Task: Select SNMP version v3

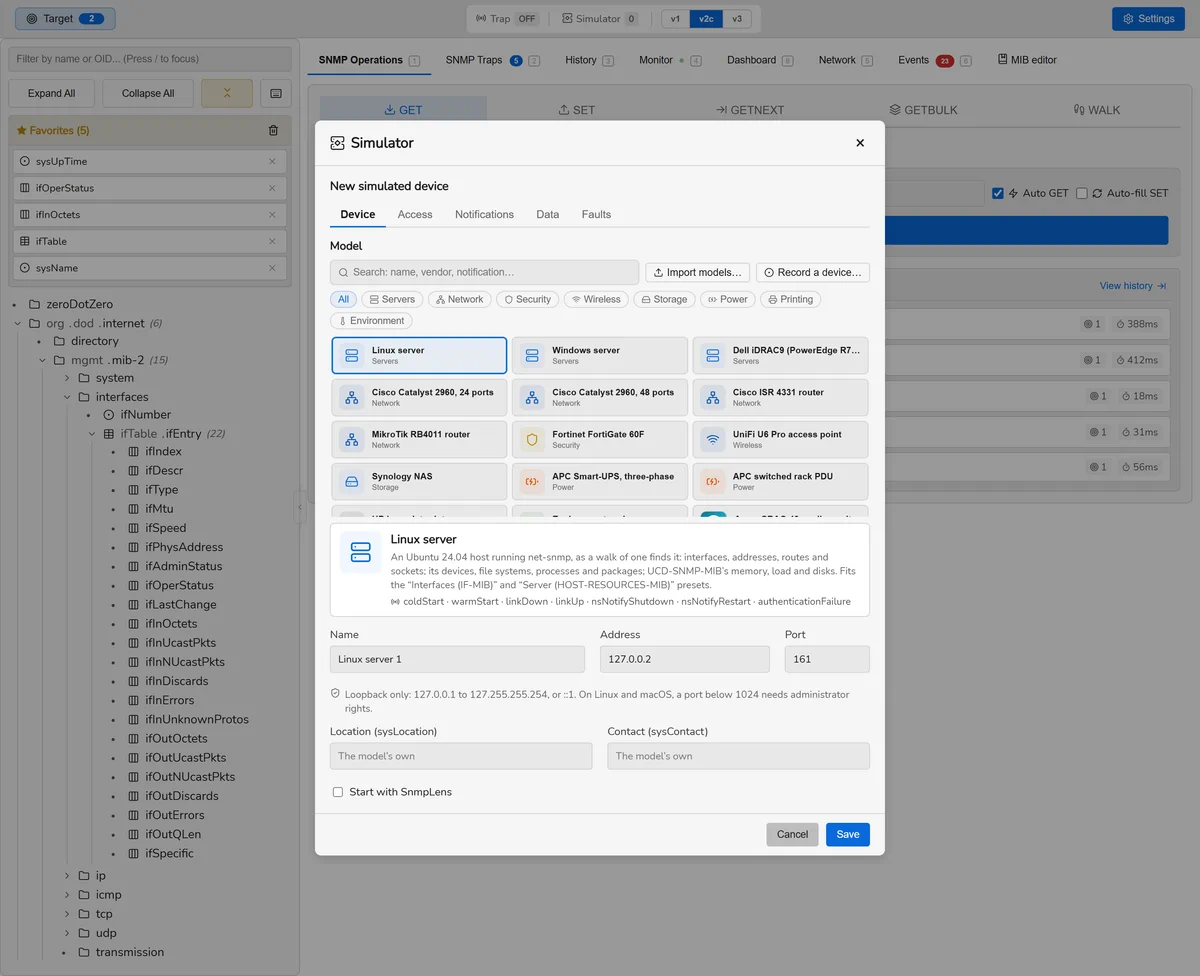Action: [x=737, y=19]
